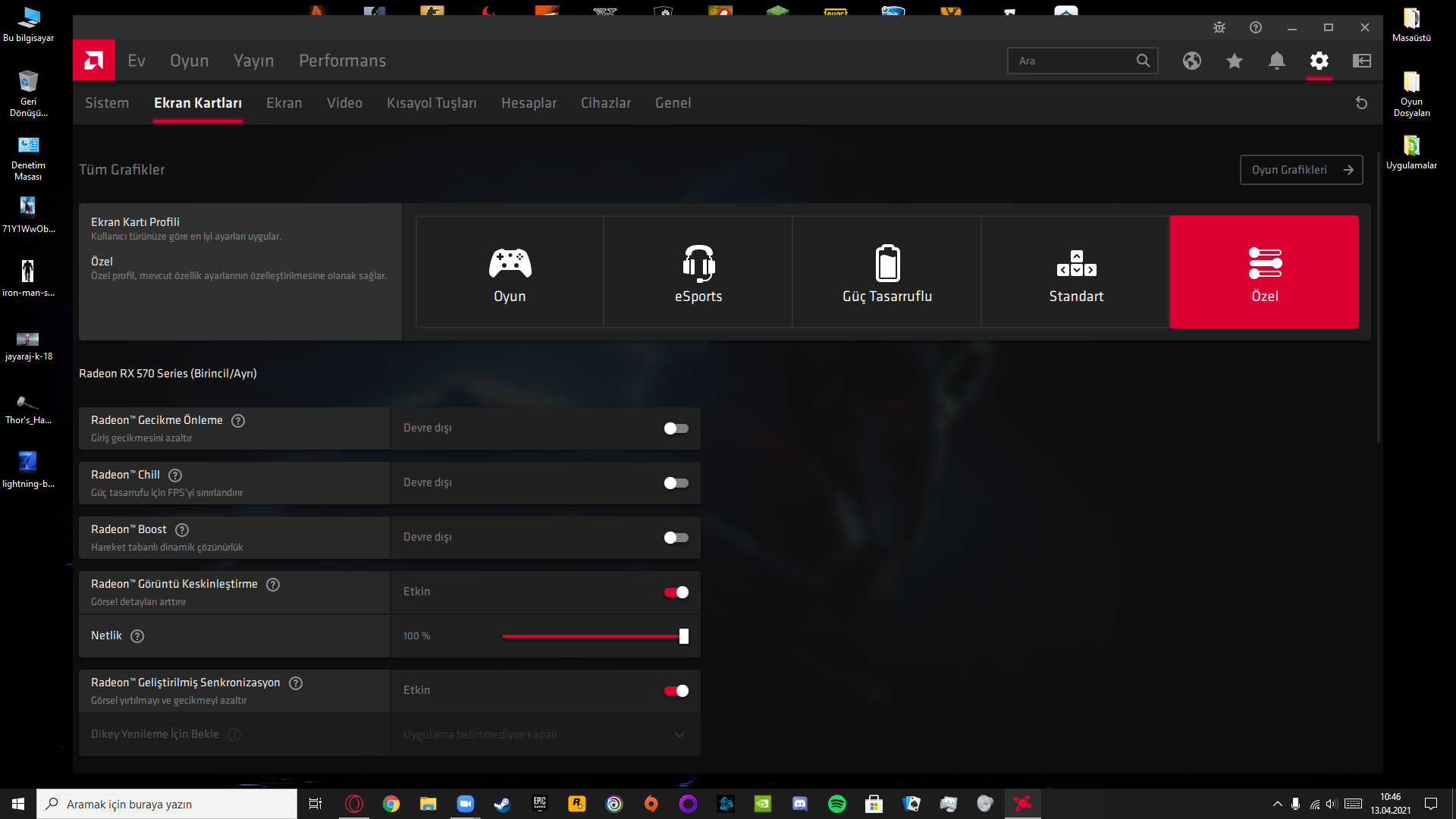Open Windows Start menu
Viewport: 1456px width, 819px height.
pyautogui.click(x=18, y=804)
